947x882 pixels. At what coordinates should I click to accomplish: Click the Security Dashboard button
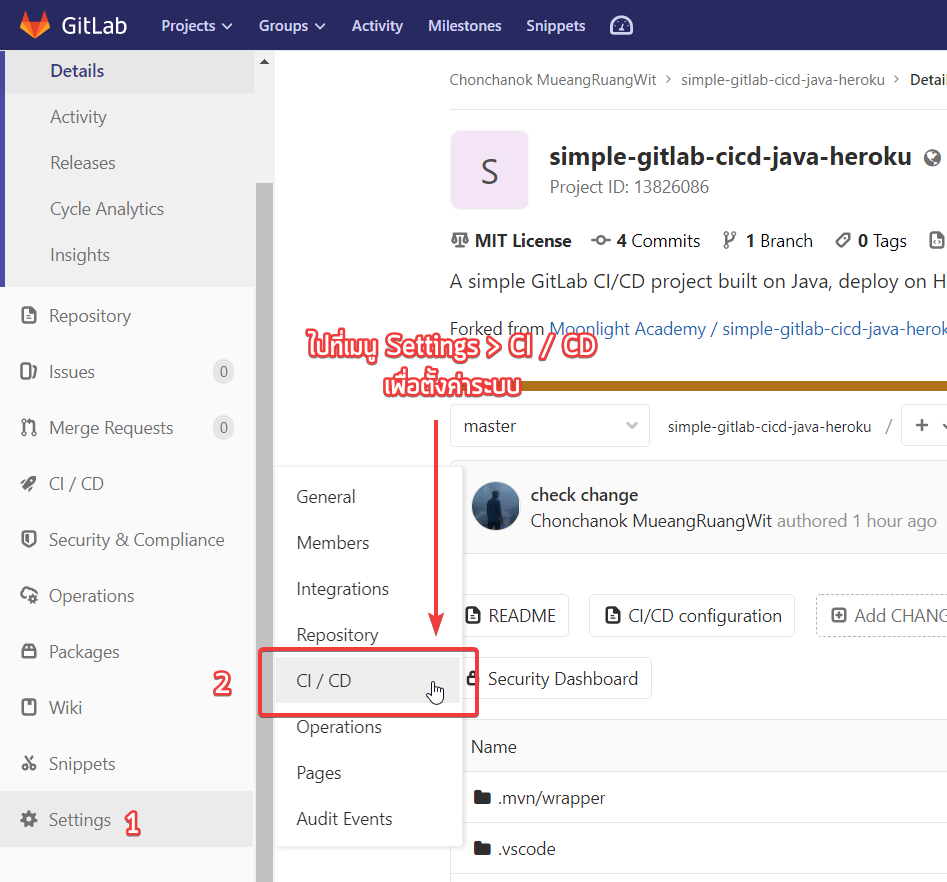[x=557, y=678]
